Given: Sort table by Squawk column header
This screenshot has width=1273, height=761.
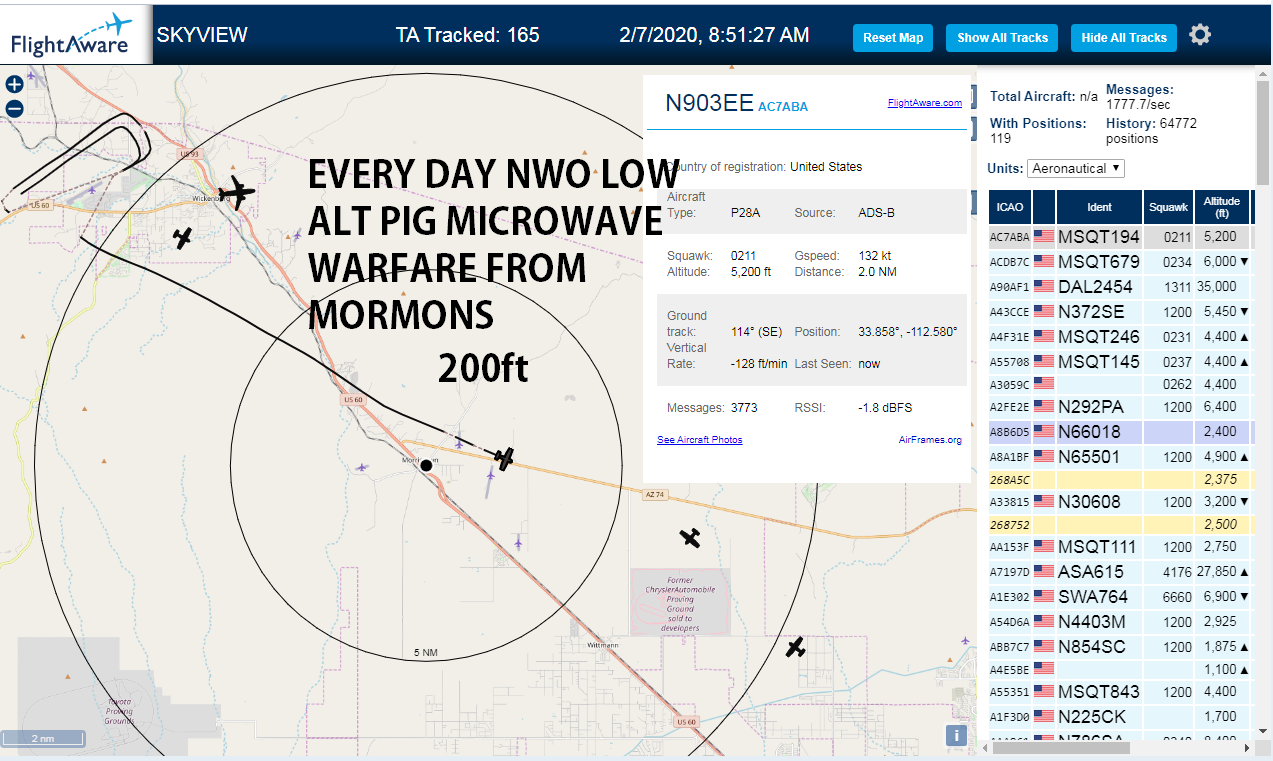Looking at the screenshot, I should (1168, 207).
